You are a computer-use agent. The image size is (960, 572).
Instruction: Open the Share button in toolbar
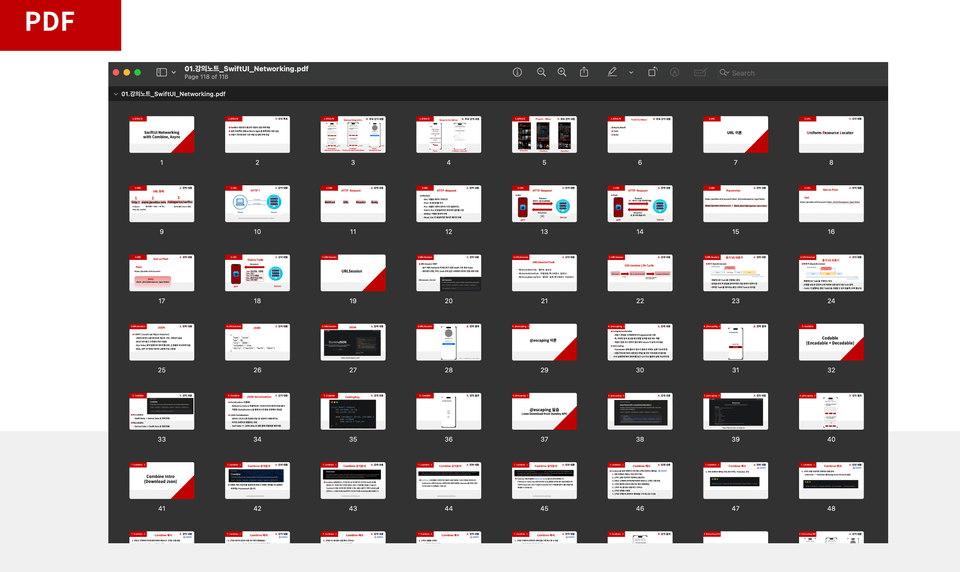(x=584, y=72)
